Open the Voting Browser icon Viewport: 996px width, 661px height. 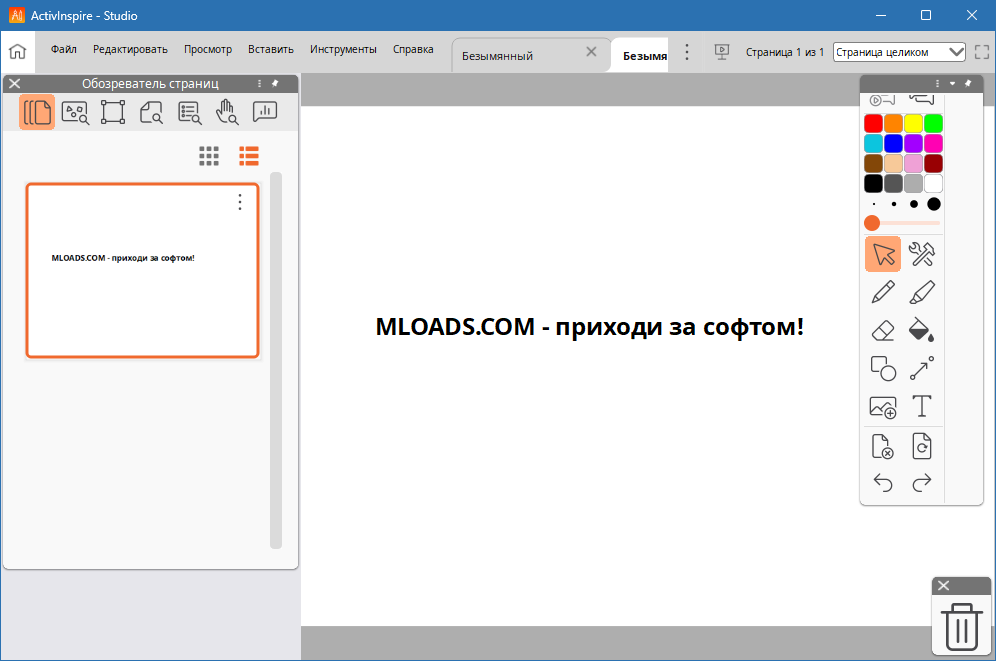[265, 111]
